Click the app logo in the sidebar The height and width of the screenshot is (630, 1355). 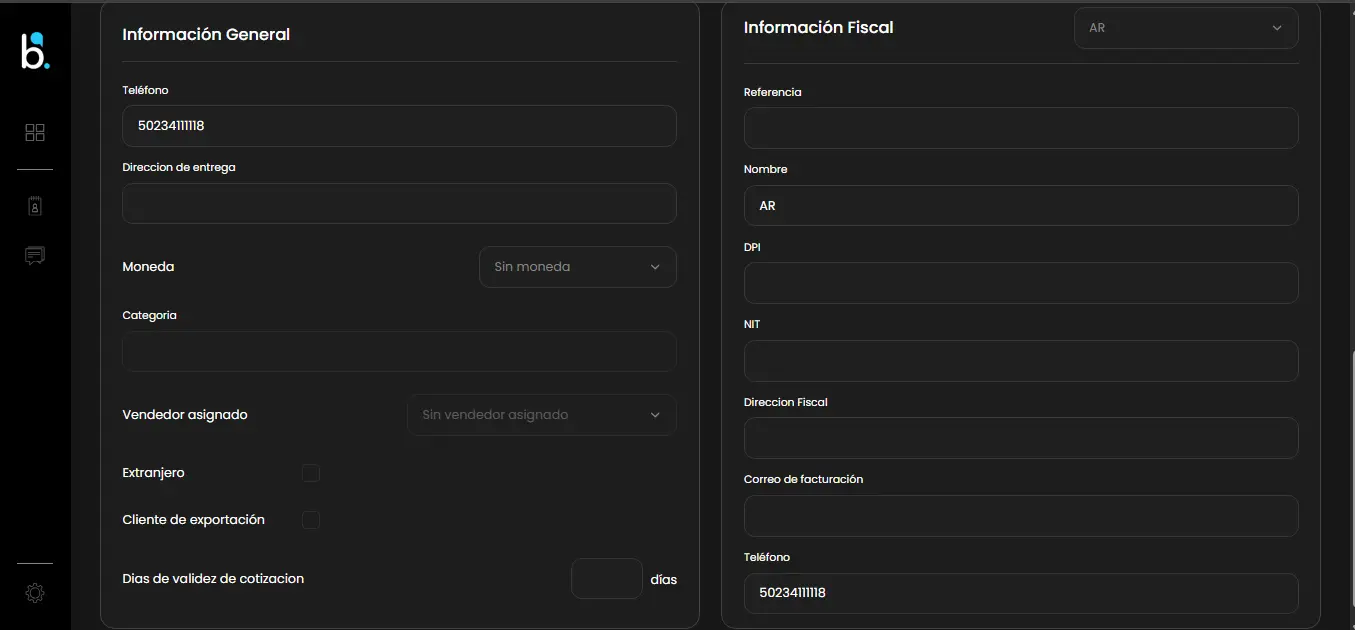(x=35, y=51)
